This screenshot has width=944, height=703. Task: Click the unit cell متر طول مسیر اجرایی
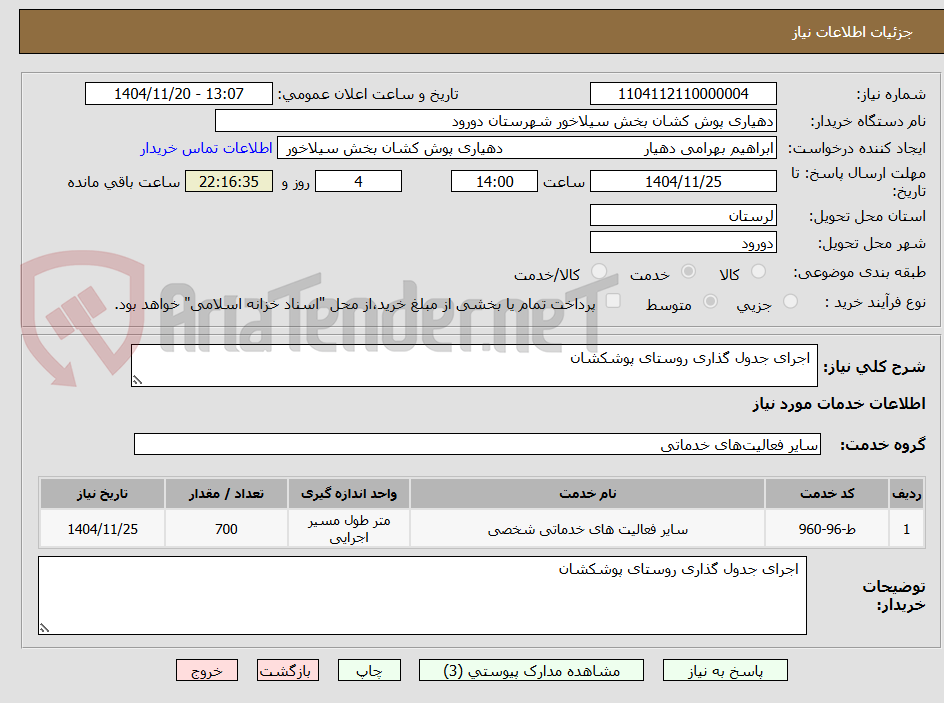(x=349, y=528)
